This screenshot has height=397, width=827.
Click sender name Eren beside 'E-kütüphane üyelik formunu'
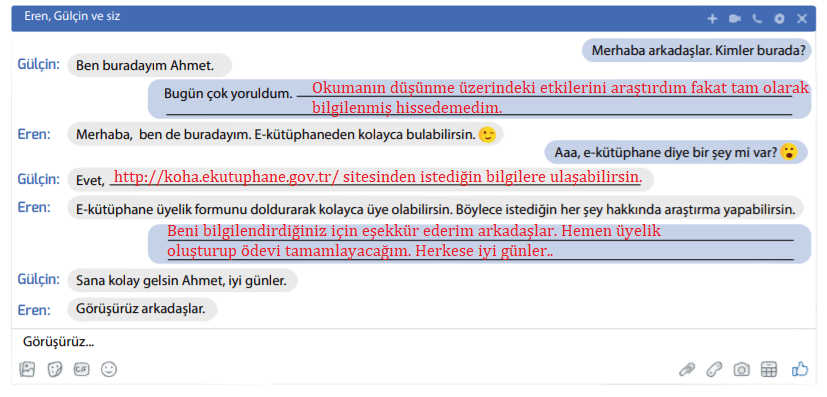[x=34, y=207]
